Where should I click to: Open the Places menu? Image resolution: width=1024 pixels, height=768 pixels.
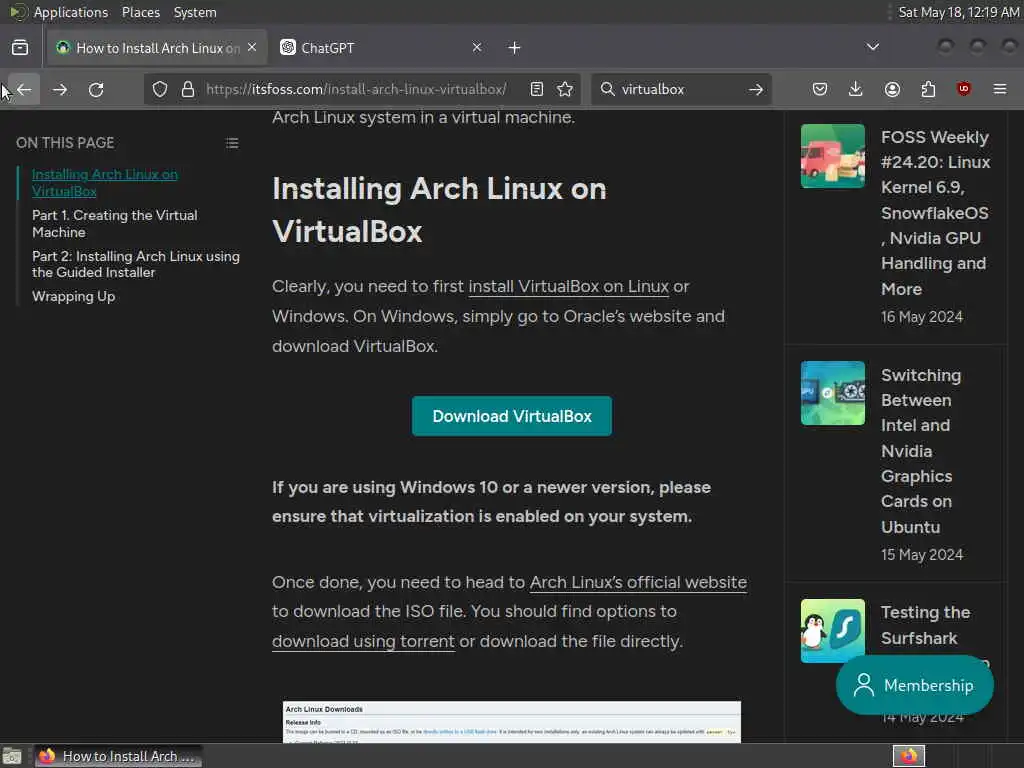(141, 12)
